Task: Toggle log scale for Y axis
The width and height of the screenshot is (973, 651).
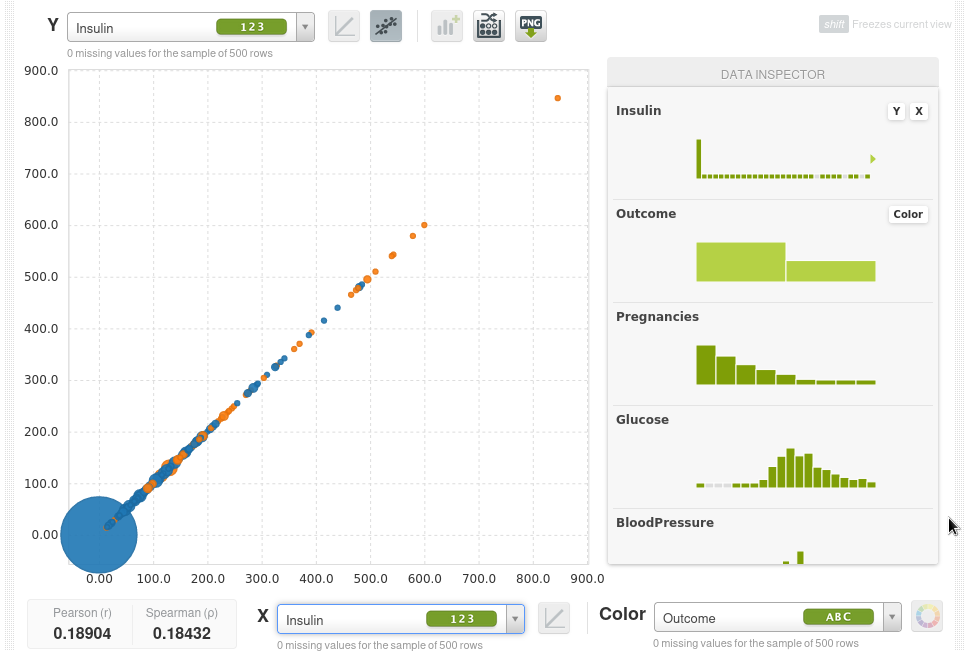Action: pyautogui.click(x=344, y=27)
